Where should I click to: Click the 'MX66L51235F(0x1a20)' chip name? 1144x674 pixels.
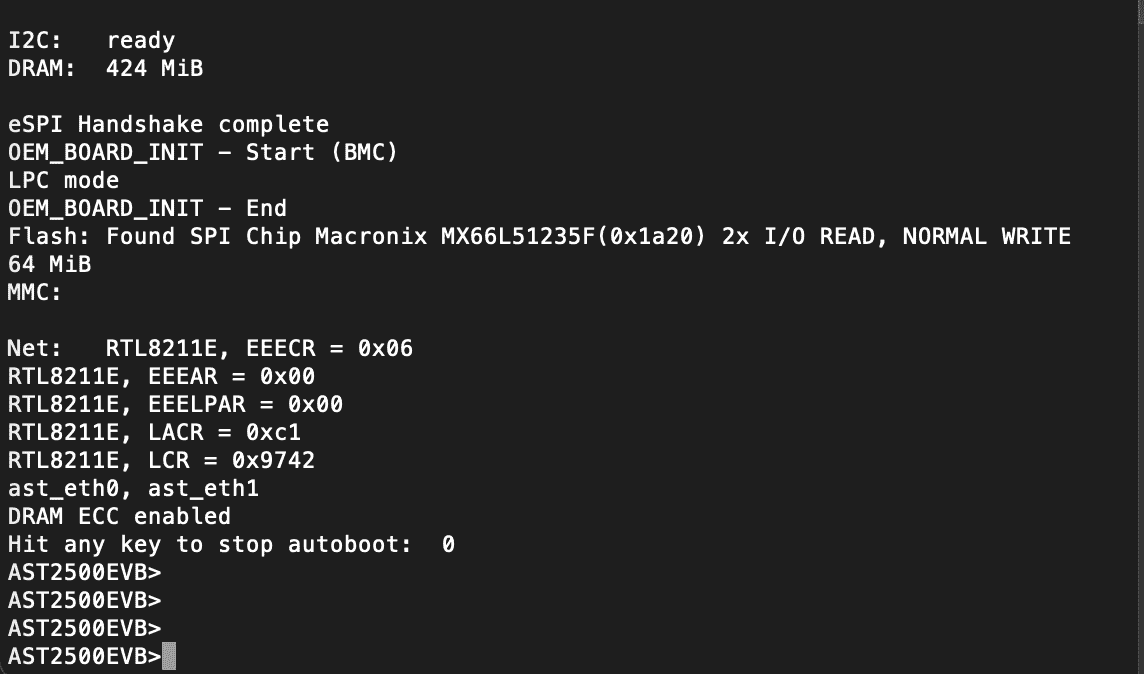(x=573, y=236)
